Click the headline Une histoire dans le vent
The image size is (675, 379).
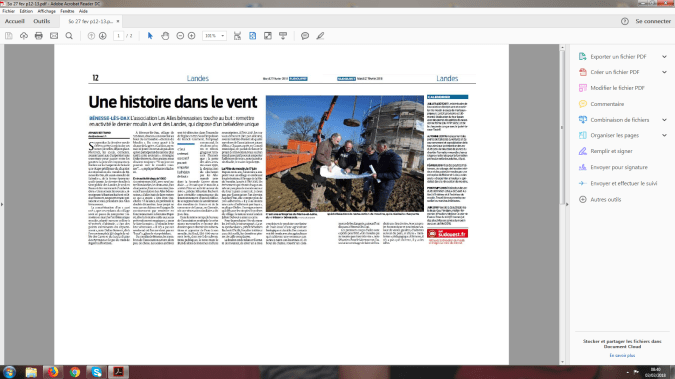173,103
